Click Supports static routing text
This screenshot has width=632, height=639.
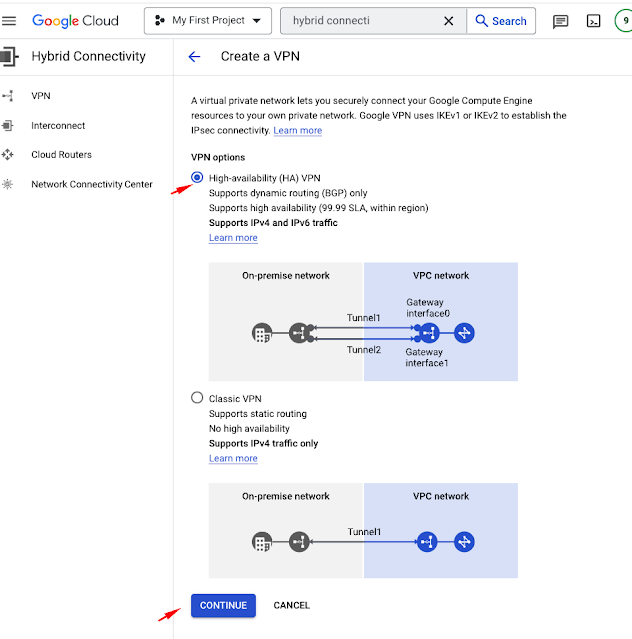pos(258,414)
